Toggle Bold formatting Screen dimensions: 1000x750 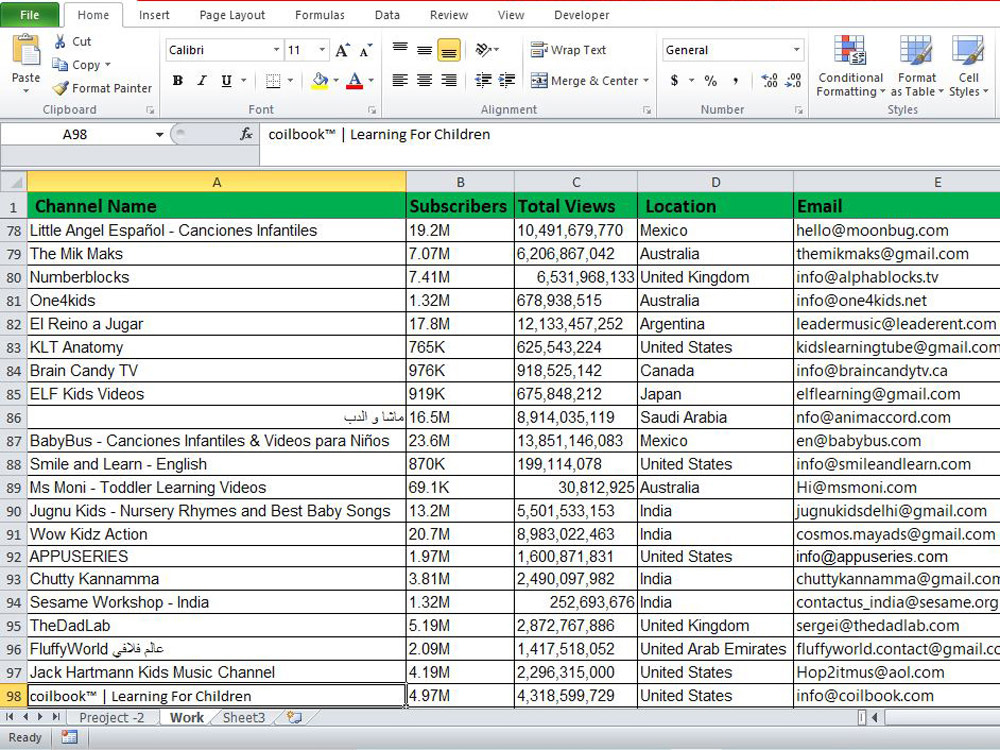tap(178, 81)
